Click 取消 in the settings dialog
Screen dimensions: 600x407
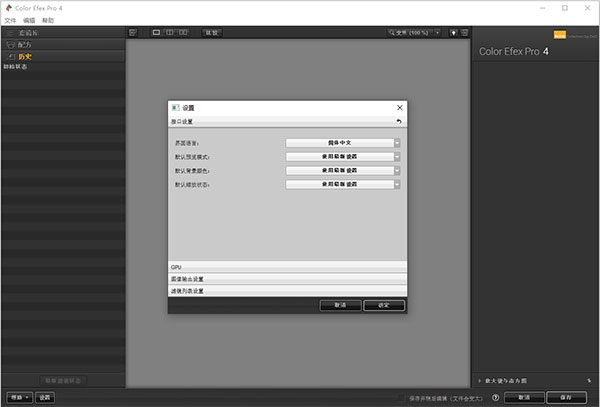click(340, 305)
